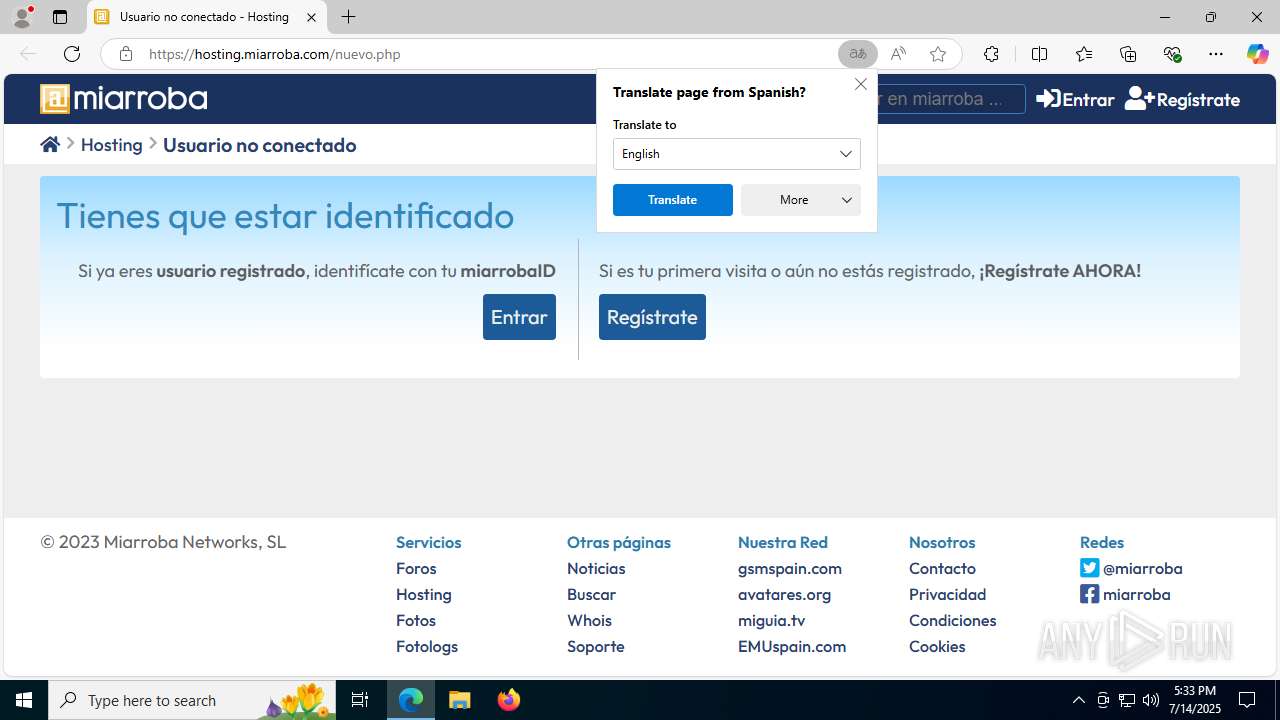Launch Firefox from the taskbar
This screenshot has width=1280, height=720.
click(x=509, y=700)
